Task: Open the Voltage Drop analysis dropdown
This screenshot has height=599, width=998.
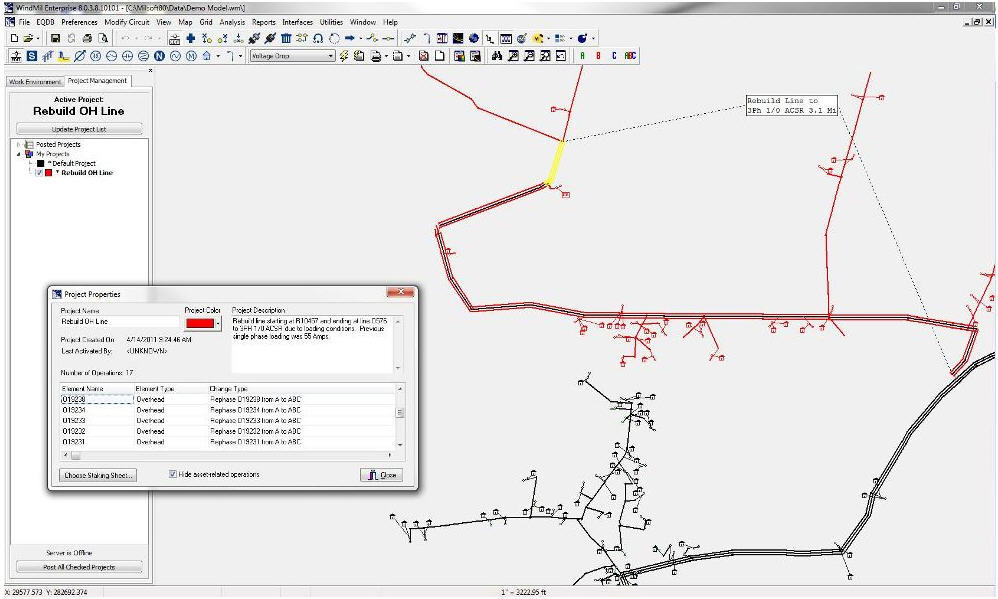Action: click(330, 56)
